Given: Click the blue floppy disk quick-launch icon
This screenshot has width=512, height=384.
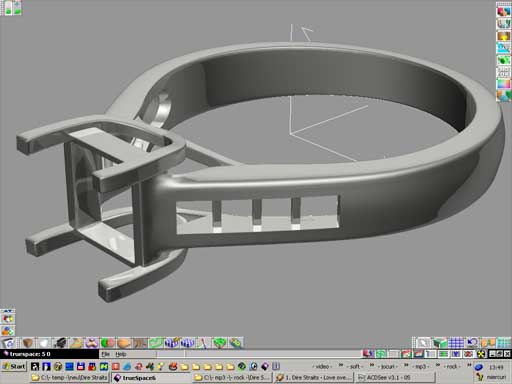Looking at the screenshot, I should click(81, 367).
